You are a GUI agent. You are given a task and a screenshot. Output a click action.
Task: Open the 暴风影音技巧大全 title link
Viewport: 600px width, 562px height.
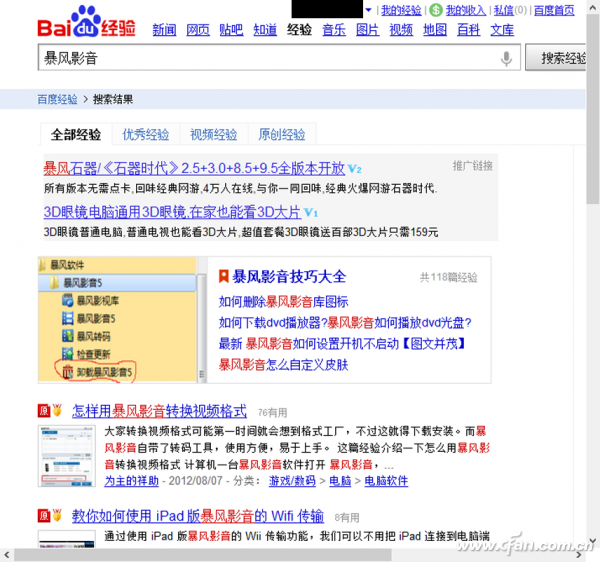tap(289, 277)
